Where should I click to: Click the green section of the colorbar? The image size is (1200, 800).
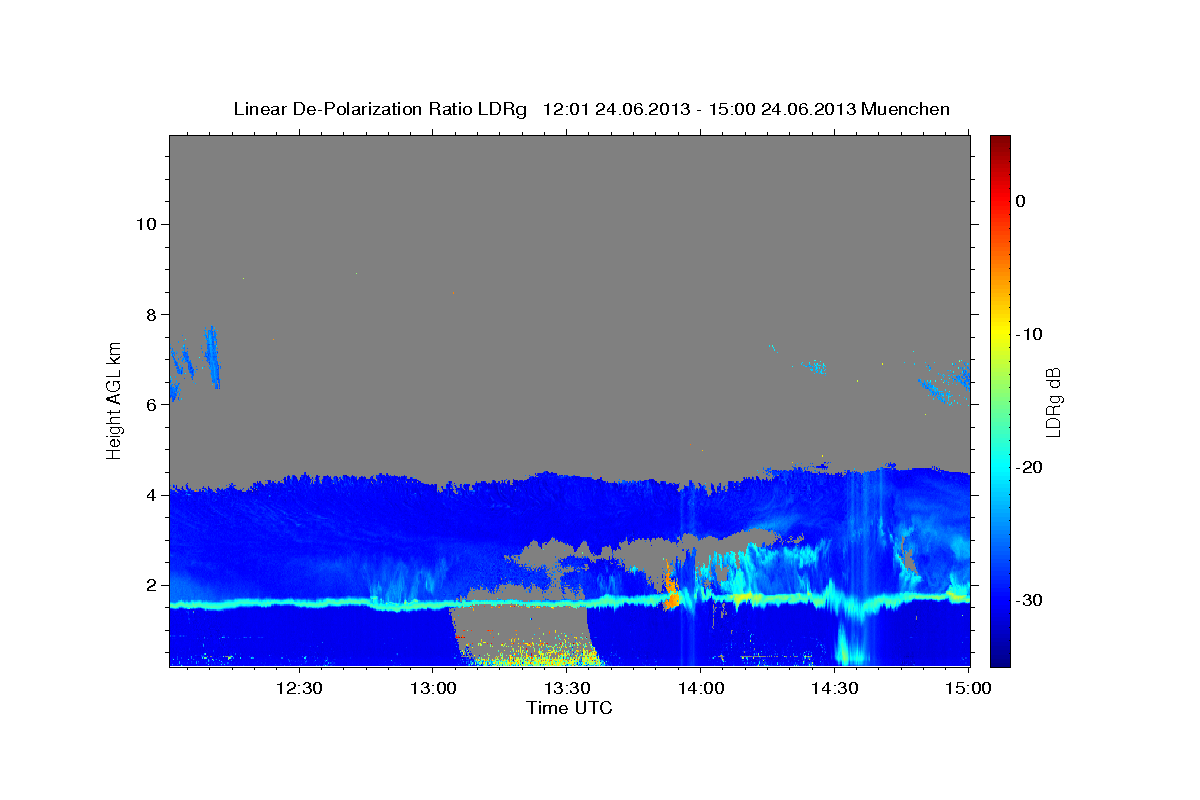point(1000,400)
